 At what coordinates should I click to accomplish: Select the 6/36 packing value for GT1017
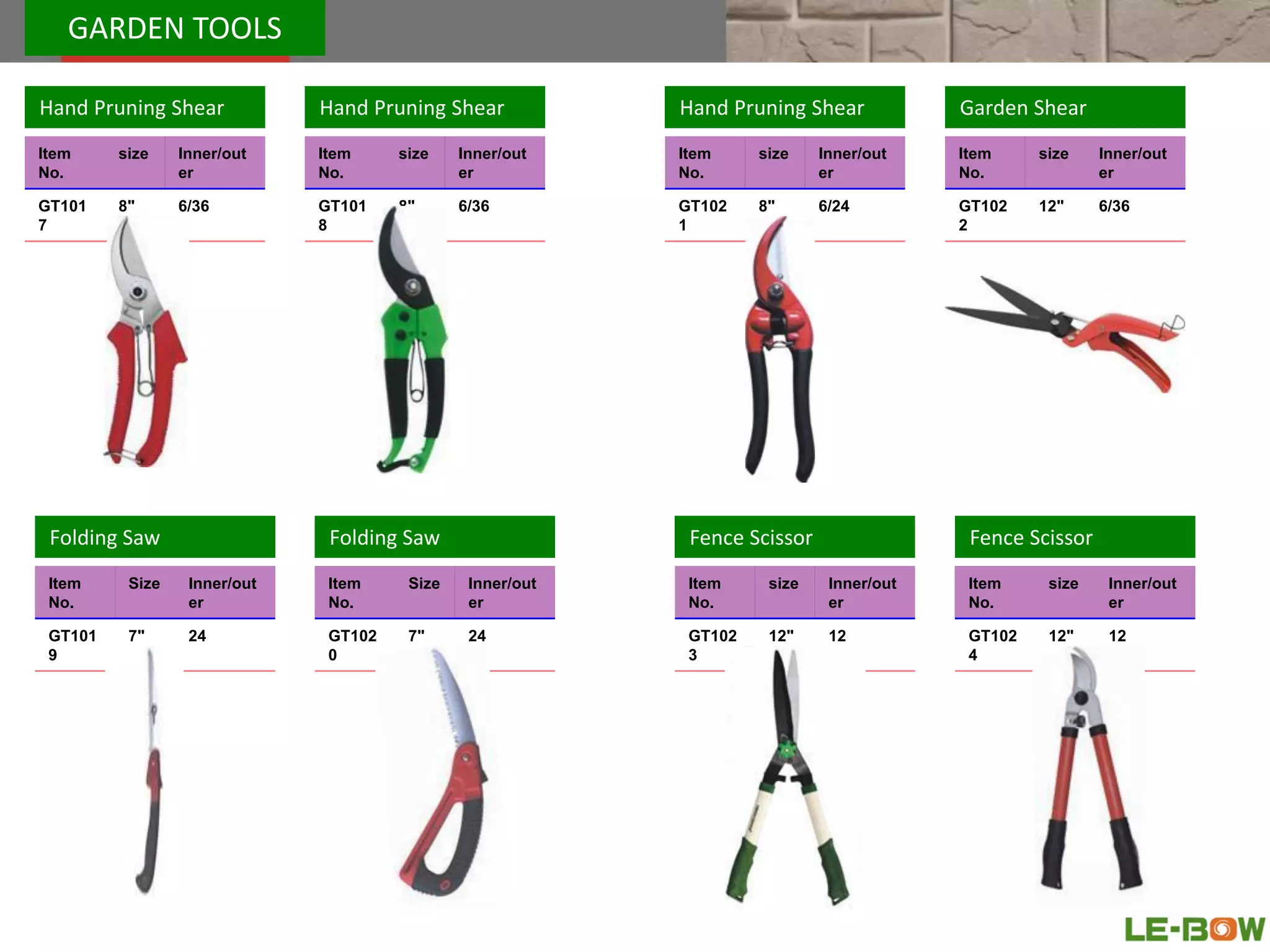click(x=193, y=206)
